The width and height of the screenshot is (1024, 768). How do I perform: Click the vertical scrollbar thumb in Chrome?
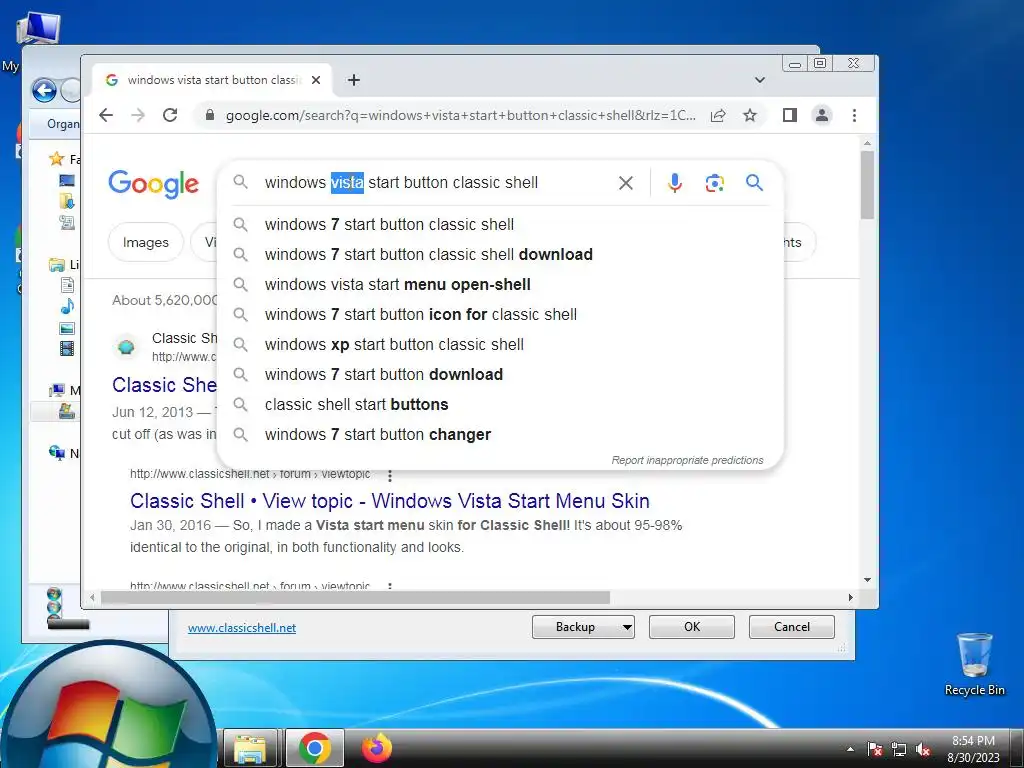coord(867,185)
